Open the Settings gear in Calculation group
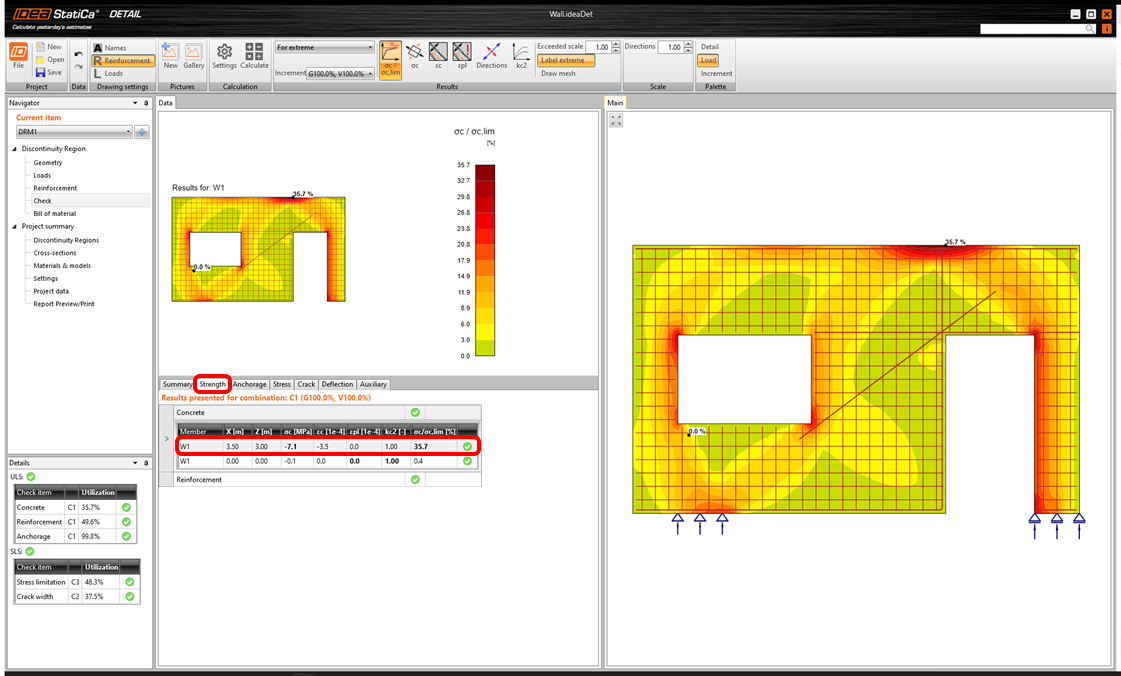Viewport: 1121px width, 676px height. coord(224,55)
